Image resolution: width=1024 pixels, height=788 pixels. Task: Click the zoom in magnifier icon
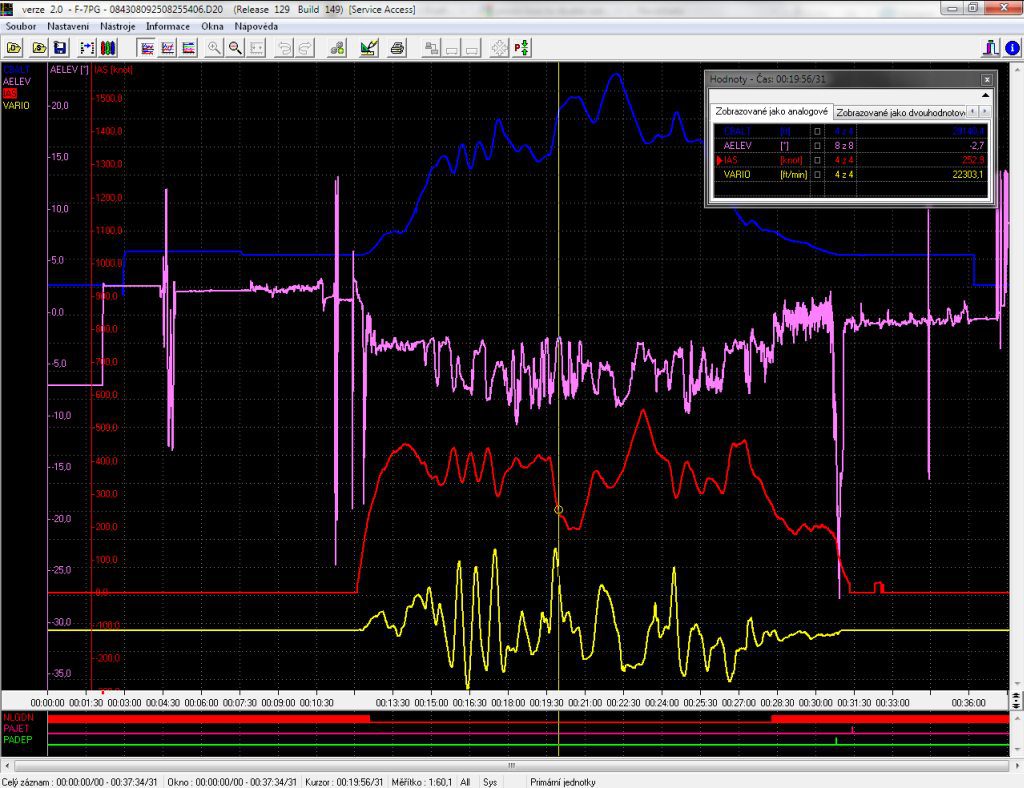click(215, 47)
